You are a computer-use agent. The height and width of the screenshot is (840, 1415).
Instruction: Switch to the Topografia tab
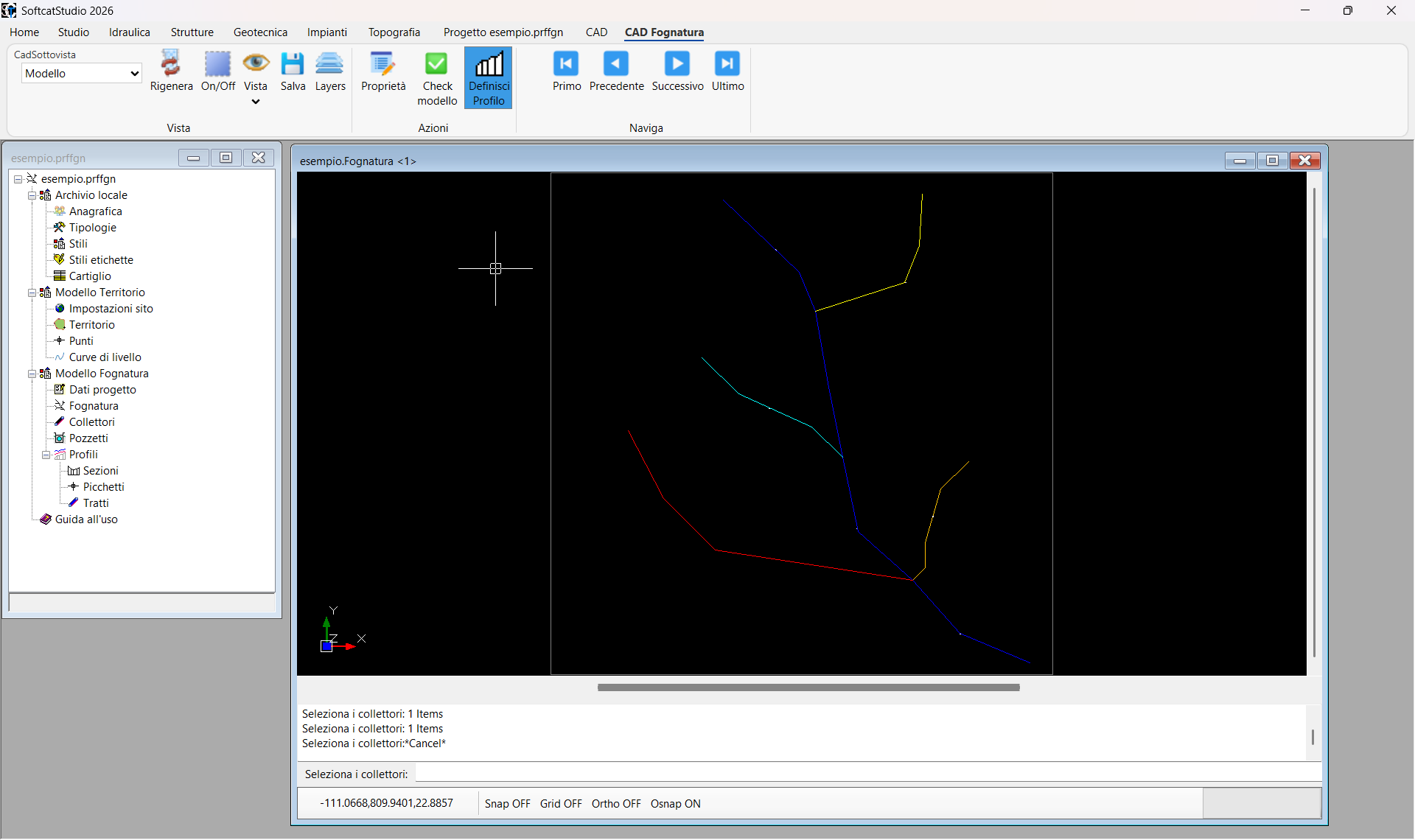[394, 32]
